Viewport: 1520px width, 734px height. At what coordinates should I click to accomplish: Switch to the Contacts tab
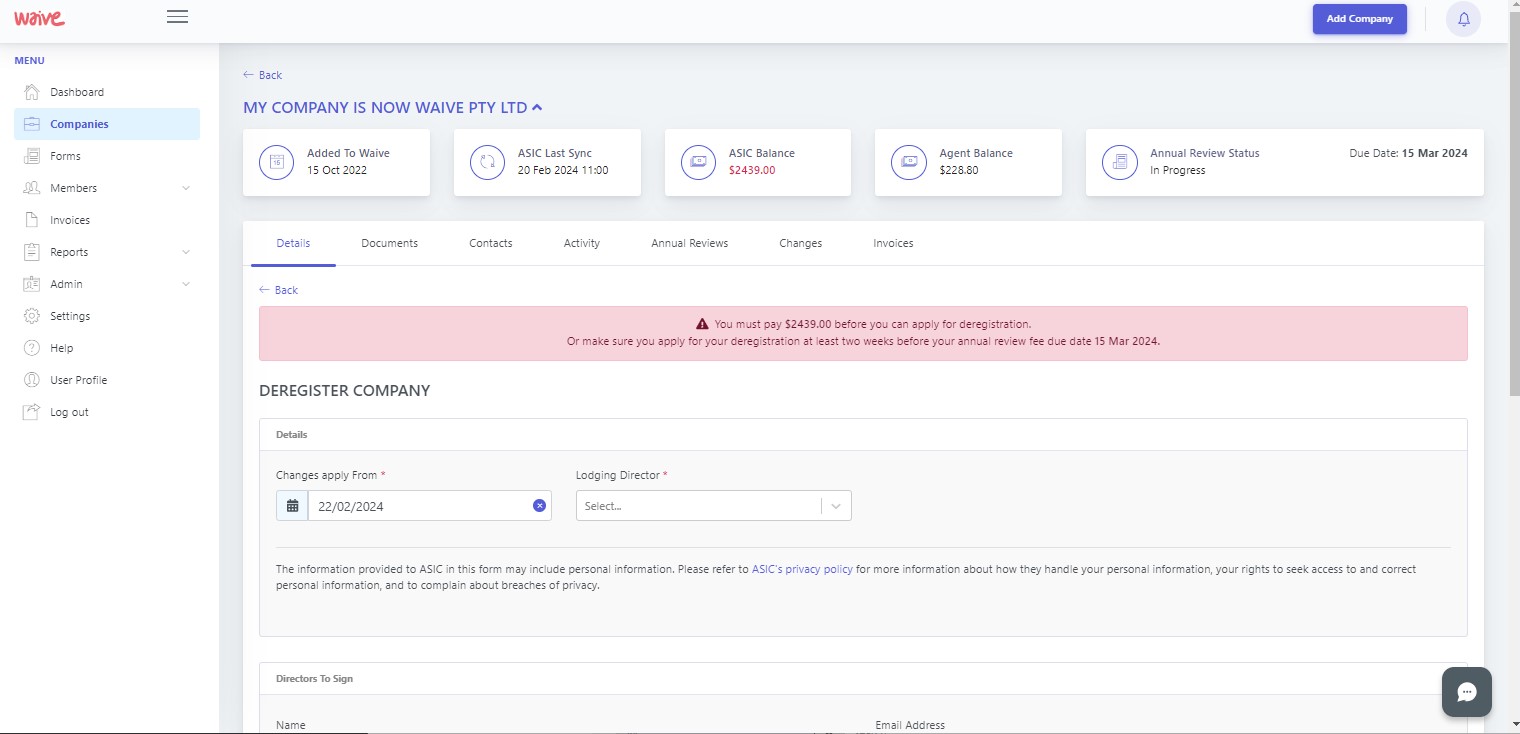click(x=491, y=243)
